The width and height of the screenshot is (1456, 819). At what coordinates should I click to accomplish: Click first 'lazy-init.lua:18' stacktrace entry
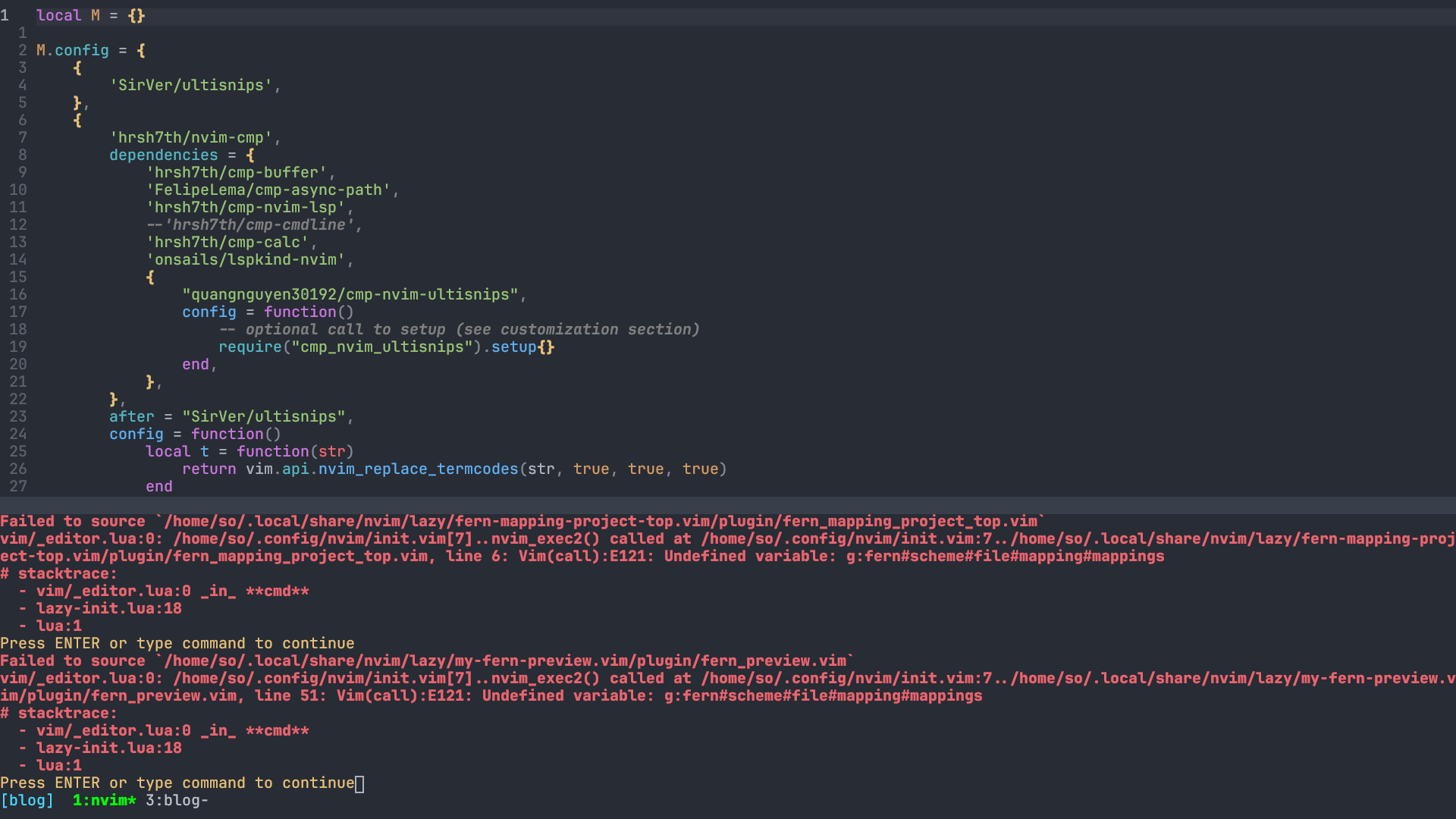(x=109, y=608)
